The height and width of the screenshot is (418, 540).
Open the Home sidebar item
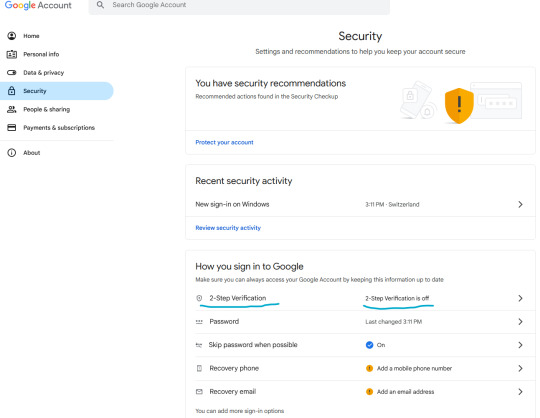[x=57, y=36]
